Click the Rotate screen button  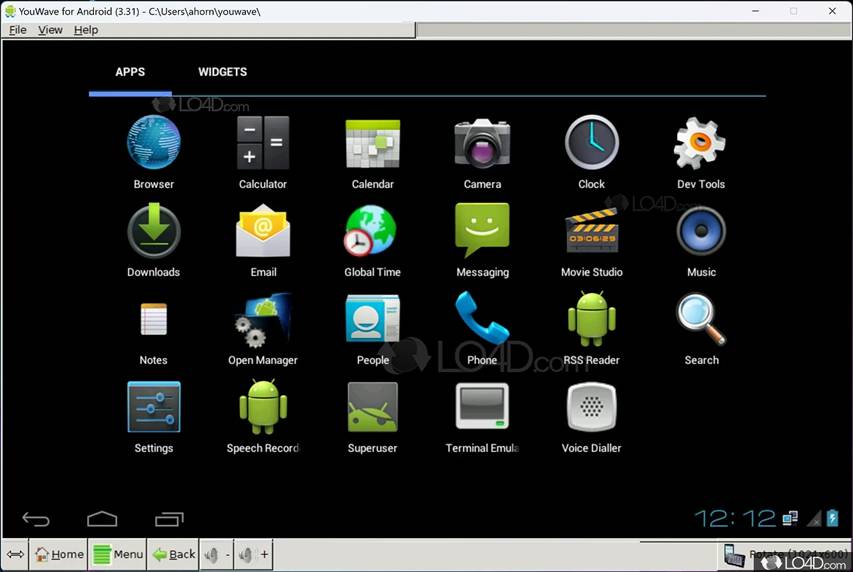(x=786, y=555)
